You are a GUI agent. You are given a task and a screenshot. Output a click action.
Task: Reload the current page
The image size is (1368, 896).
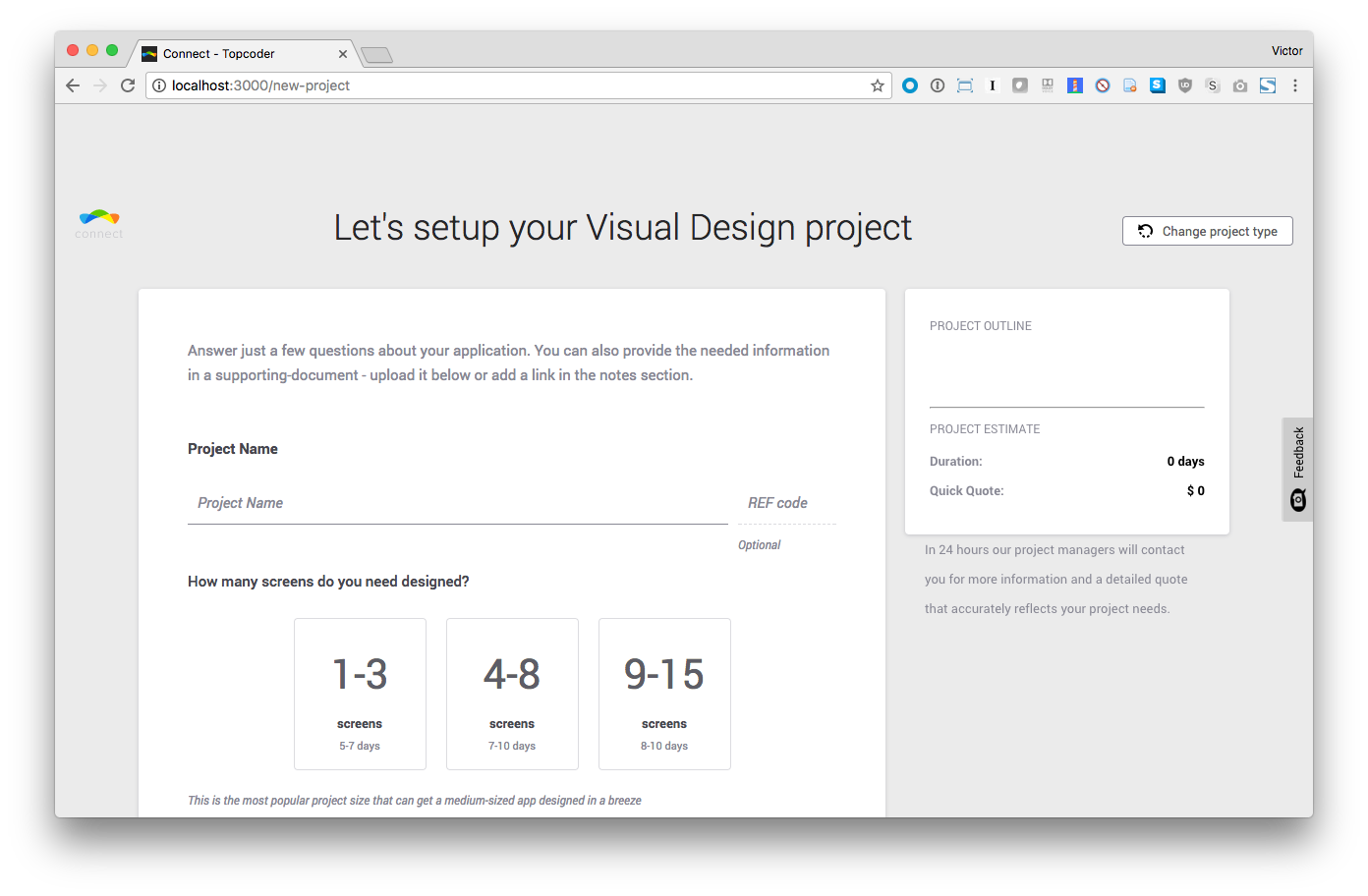point(128,85)
